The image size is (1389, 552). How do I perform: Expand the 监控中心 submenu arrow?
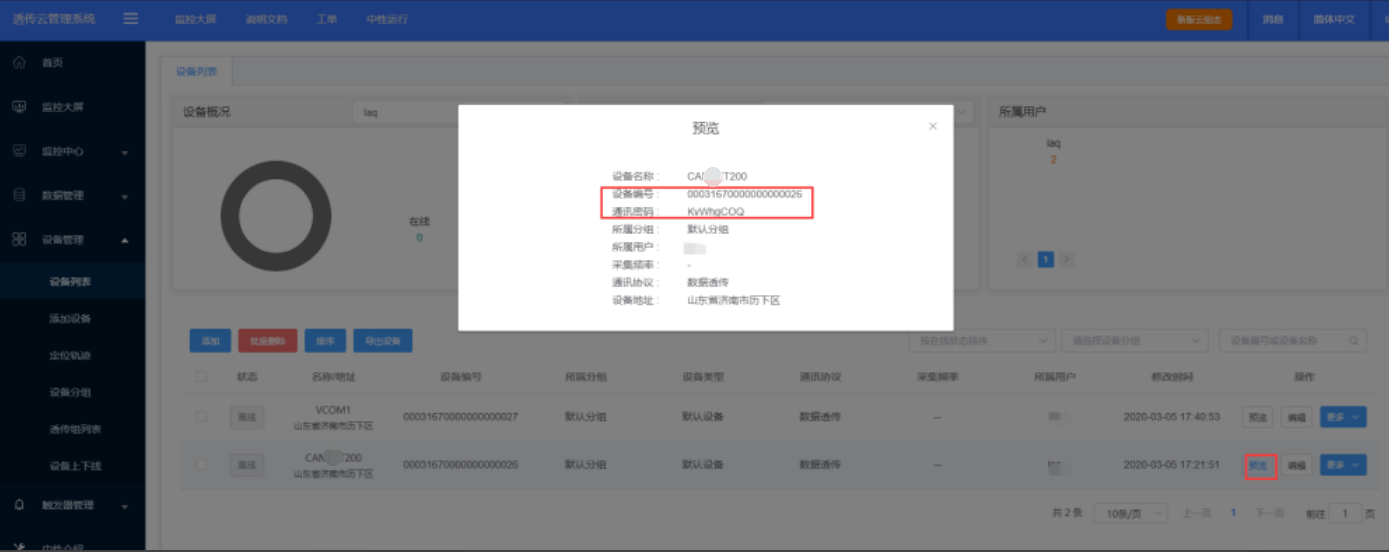125,153
